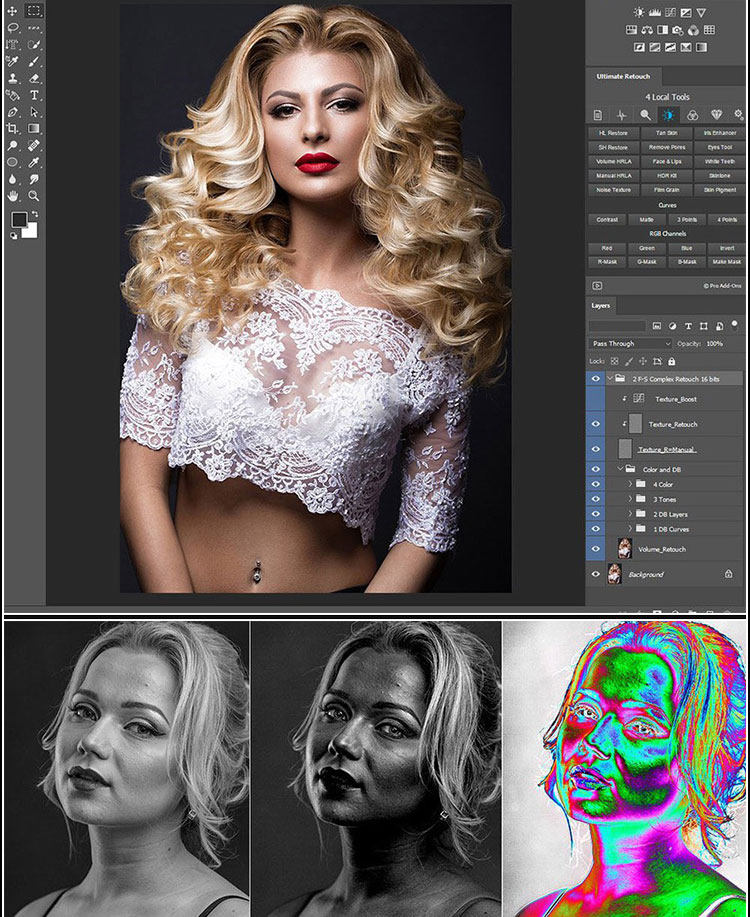
Task: Click the Remove Pores button
Action: pos(666,147)
